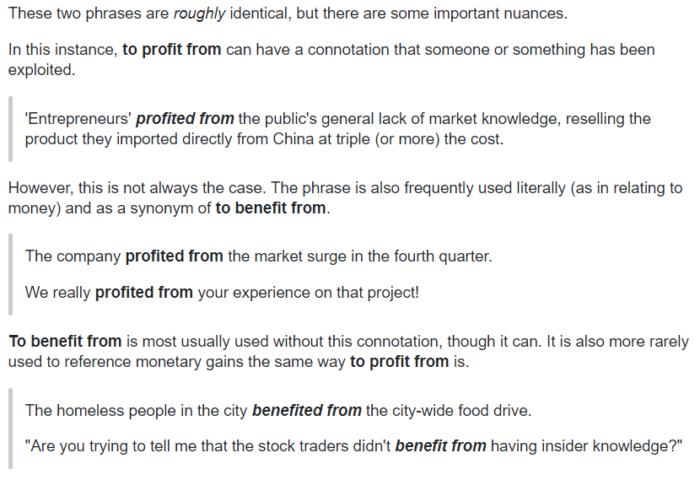The height and width of the screenshot is (480, 700).
Task: Click "profited from" in the company market surge sentence
Action: click(174, 256)
